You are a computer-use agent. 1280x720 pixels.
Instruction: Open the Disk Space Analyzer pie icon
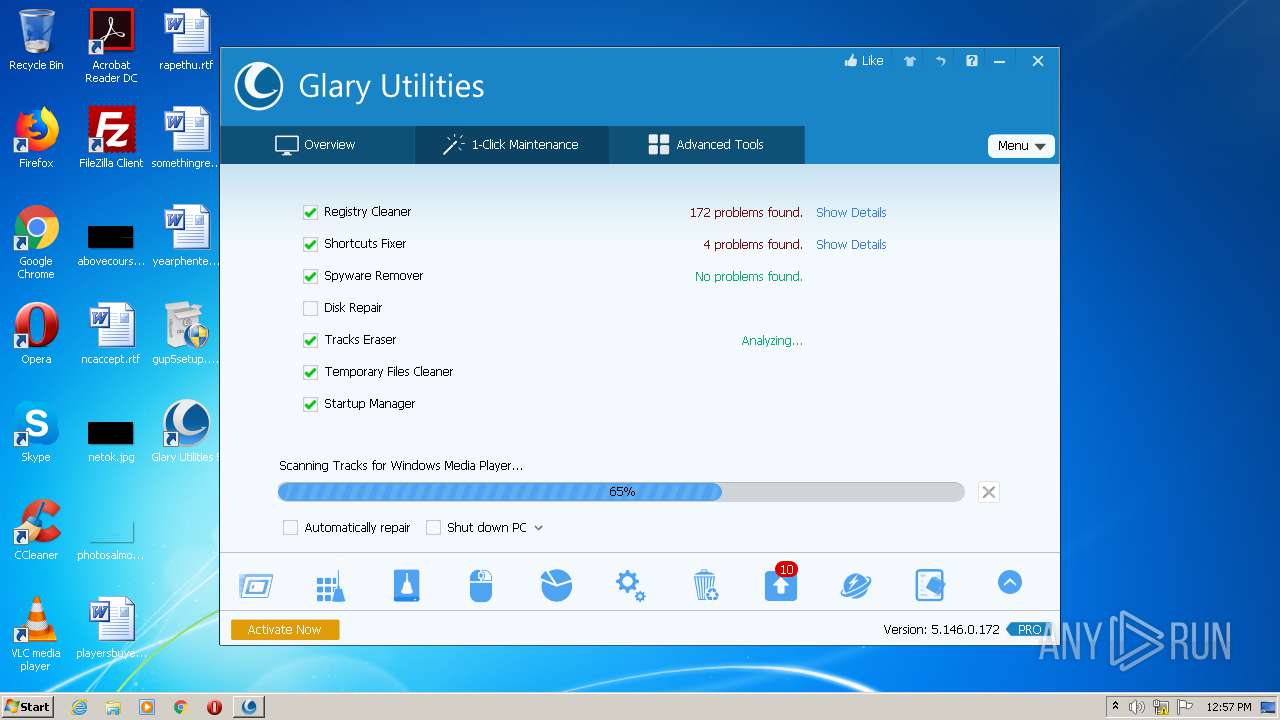[556, 585]
